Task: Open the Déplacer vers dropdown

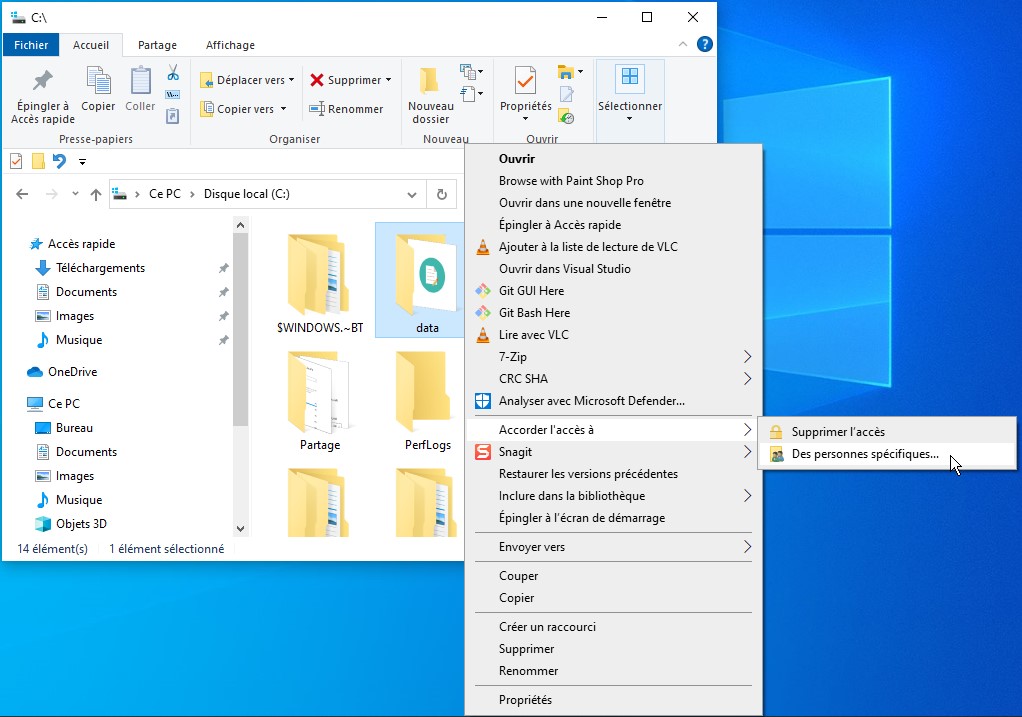Action: pyautogui.click(x=249, y=80)
